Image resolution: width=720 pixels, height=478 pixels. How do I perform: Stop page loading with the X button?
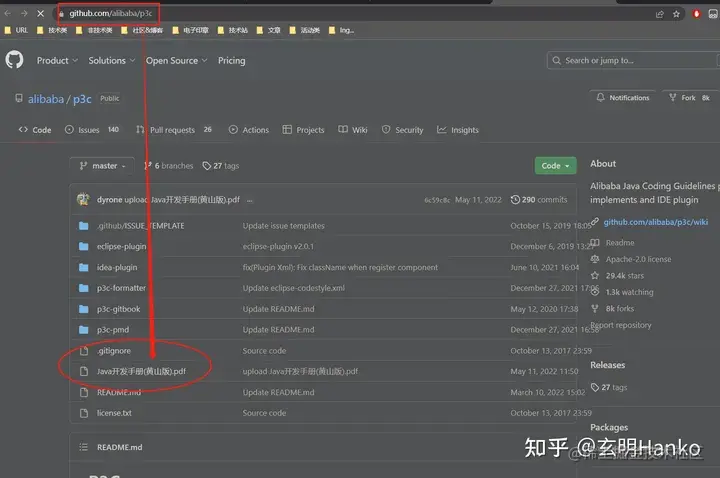40,14
